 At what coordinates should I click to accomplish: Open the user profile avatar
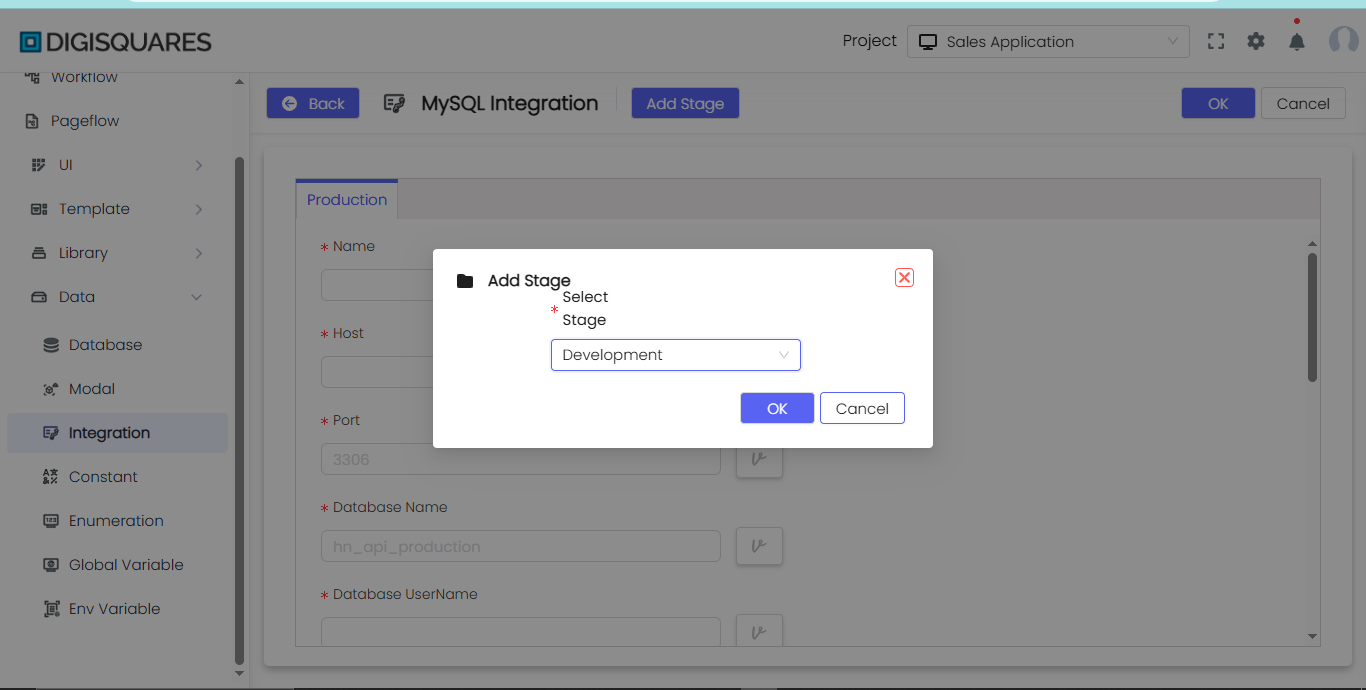[x=1343, y=40]
